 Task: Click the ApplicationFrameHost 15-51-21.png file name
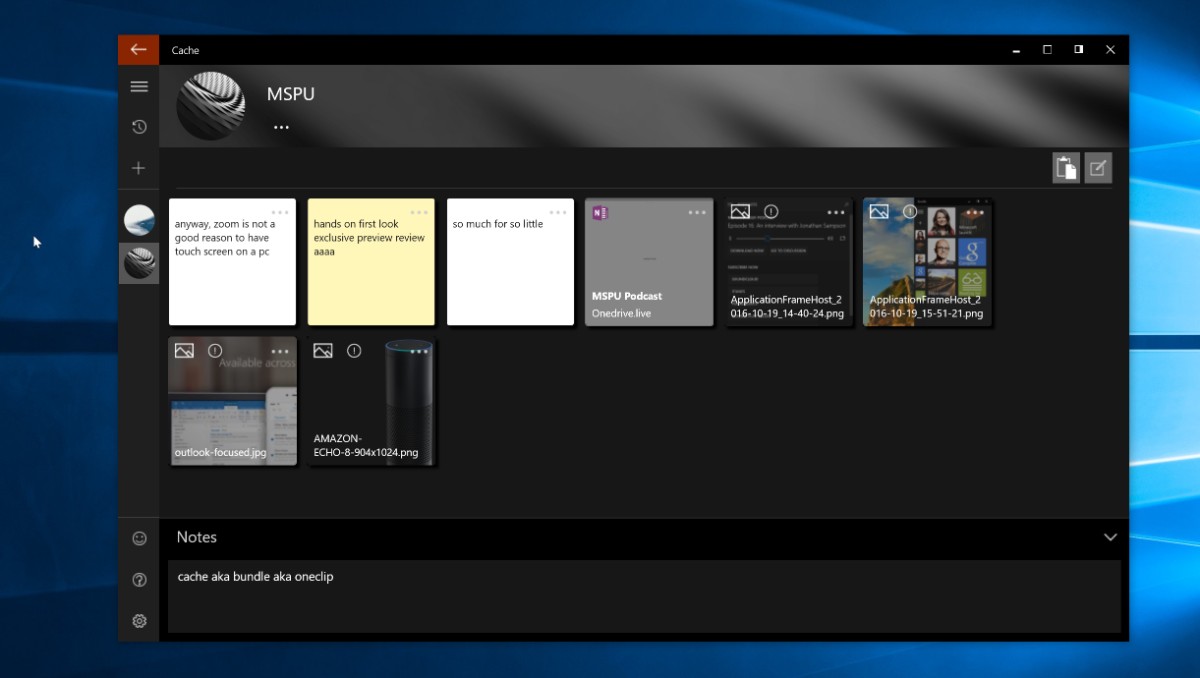[x=926, y=307]
